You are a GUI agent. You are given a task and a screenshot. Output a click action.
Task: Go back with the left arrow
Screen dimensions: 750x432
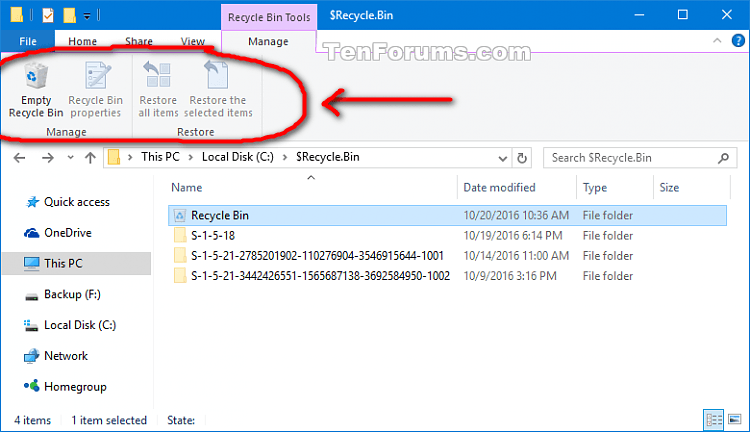point(20,157)
